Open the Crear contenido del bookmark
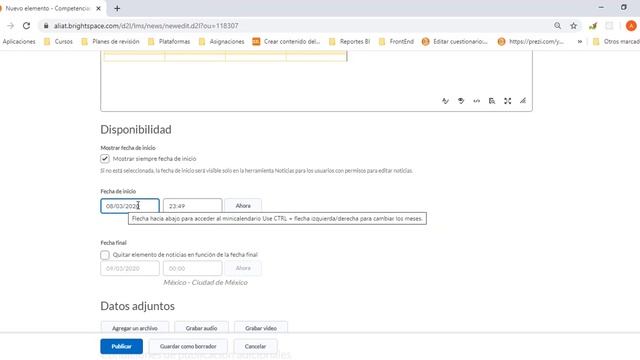Screen dimensions: 640x360 (x=286, y=42)
